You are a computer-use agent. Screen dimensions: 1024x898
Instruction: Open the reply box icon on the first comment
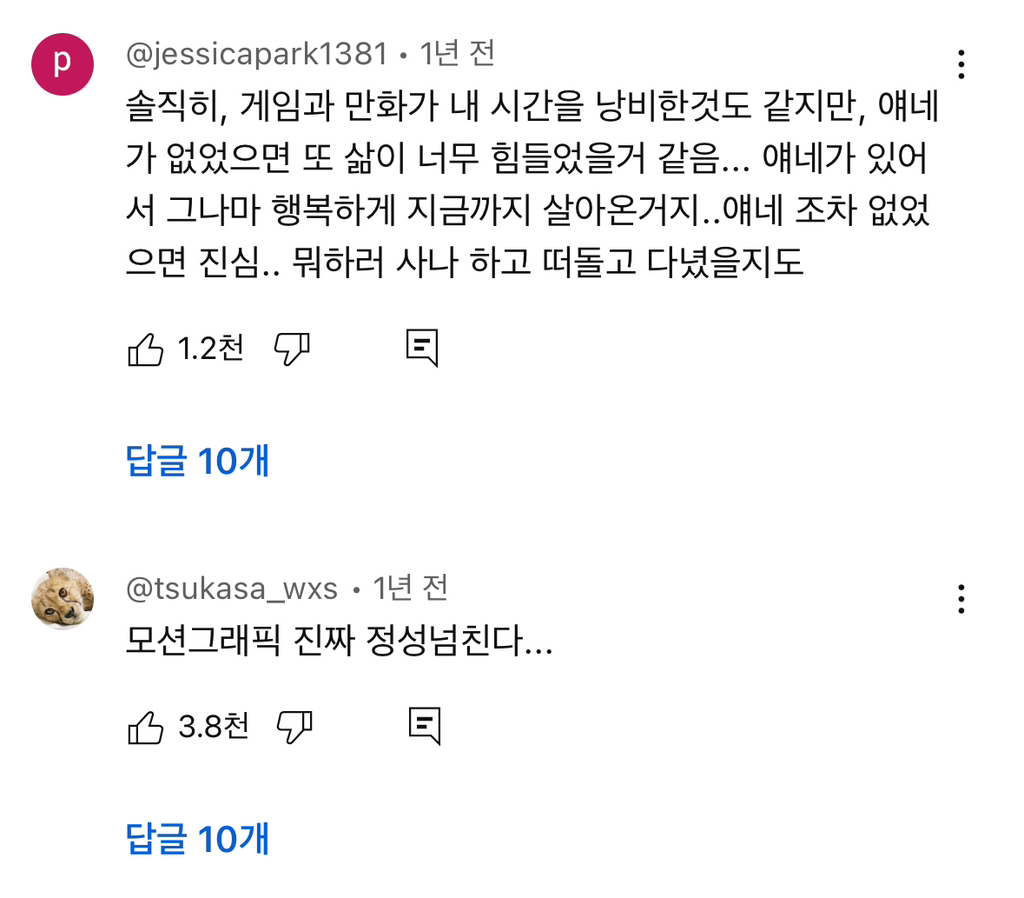click(x=424, y=346)
